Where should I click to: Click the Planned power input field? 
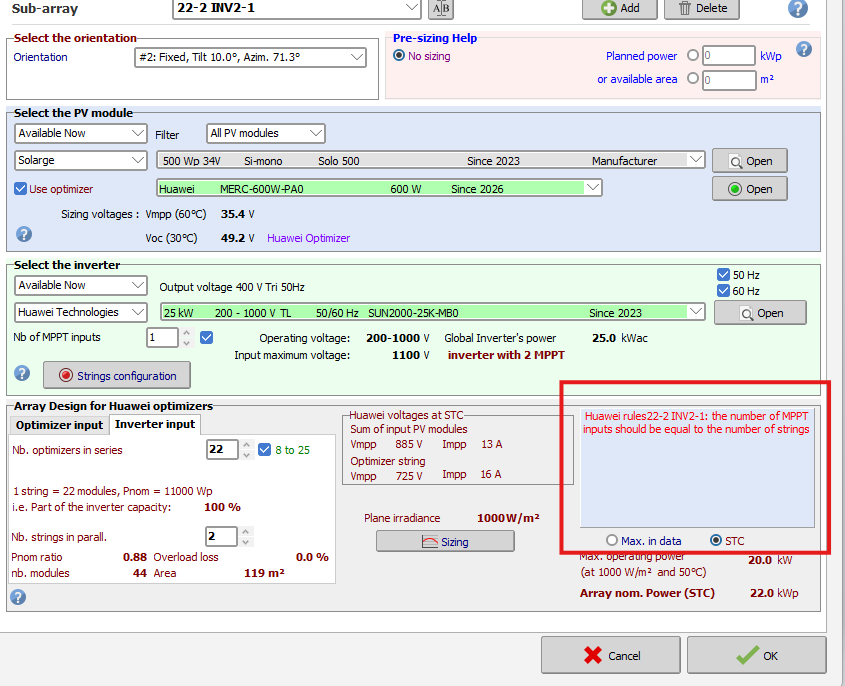[728, 57]
